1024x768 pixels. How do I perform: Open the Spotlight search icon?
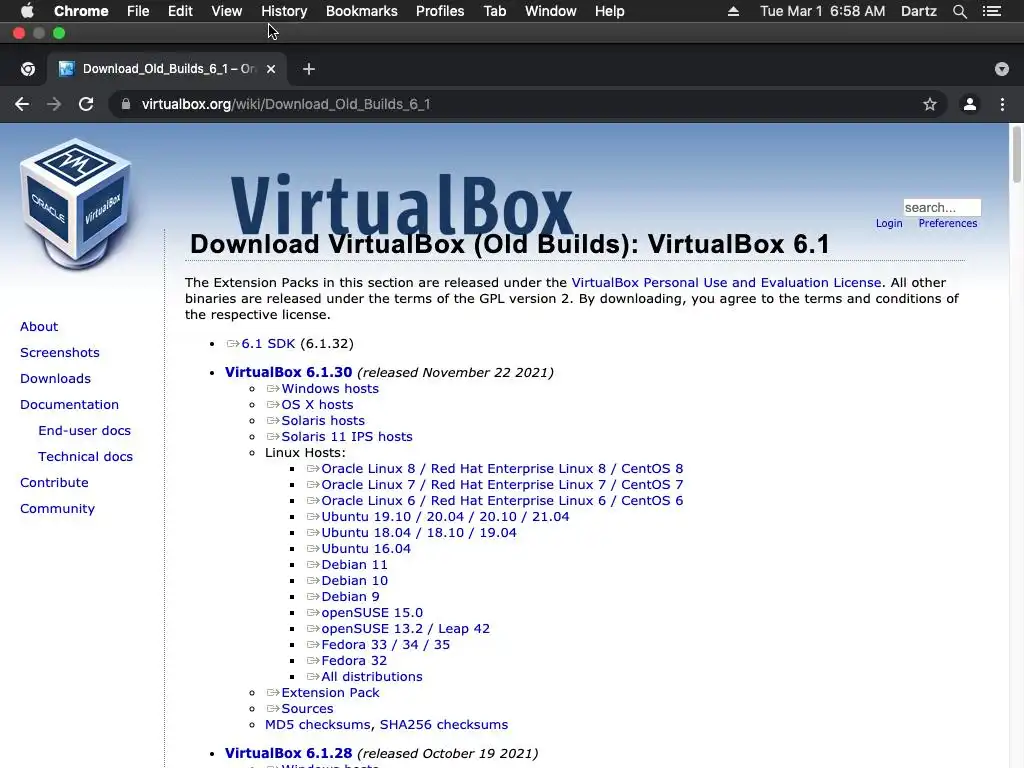pyautogui.click(x=959, y=11)
